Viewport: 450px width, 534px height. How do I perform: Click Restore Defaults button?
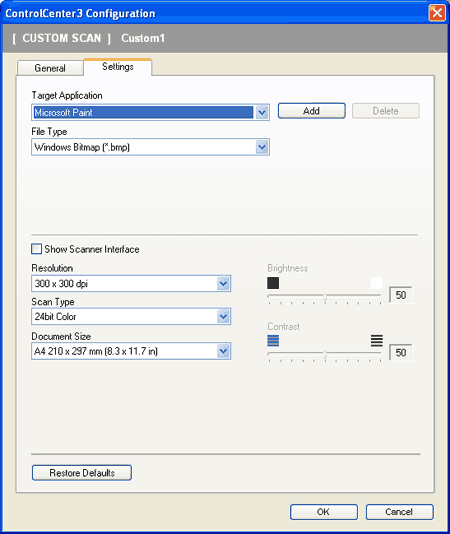[82, 473]
